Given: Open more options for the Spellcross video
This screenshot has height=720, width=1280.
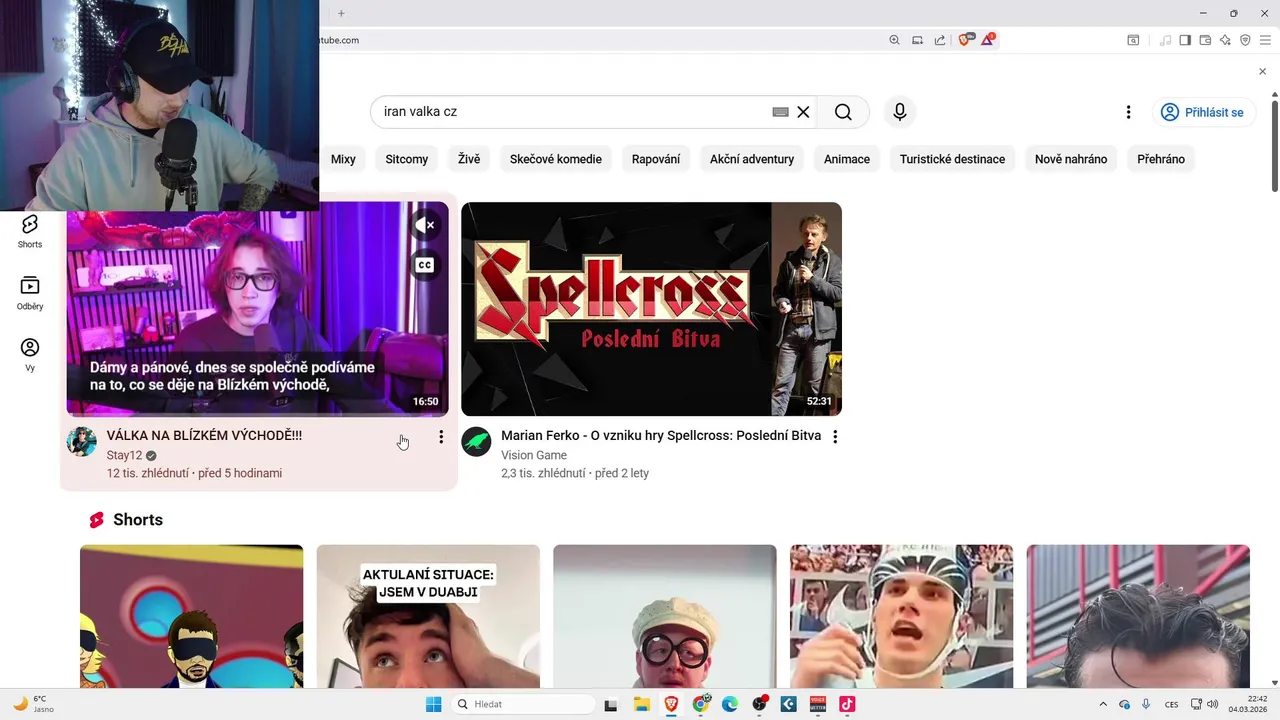Looking at the screenshot, I should pyautogui.click(x=835, y=436).
